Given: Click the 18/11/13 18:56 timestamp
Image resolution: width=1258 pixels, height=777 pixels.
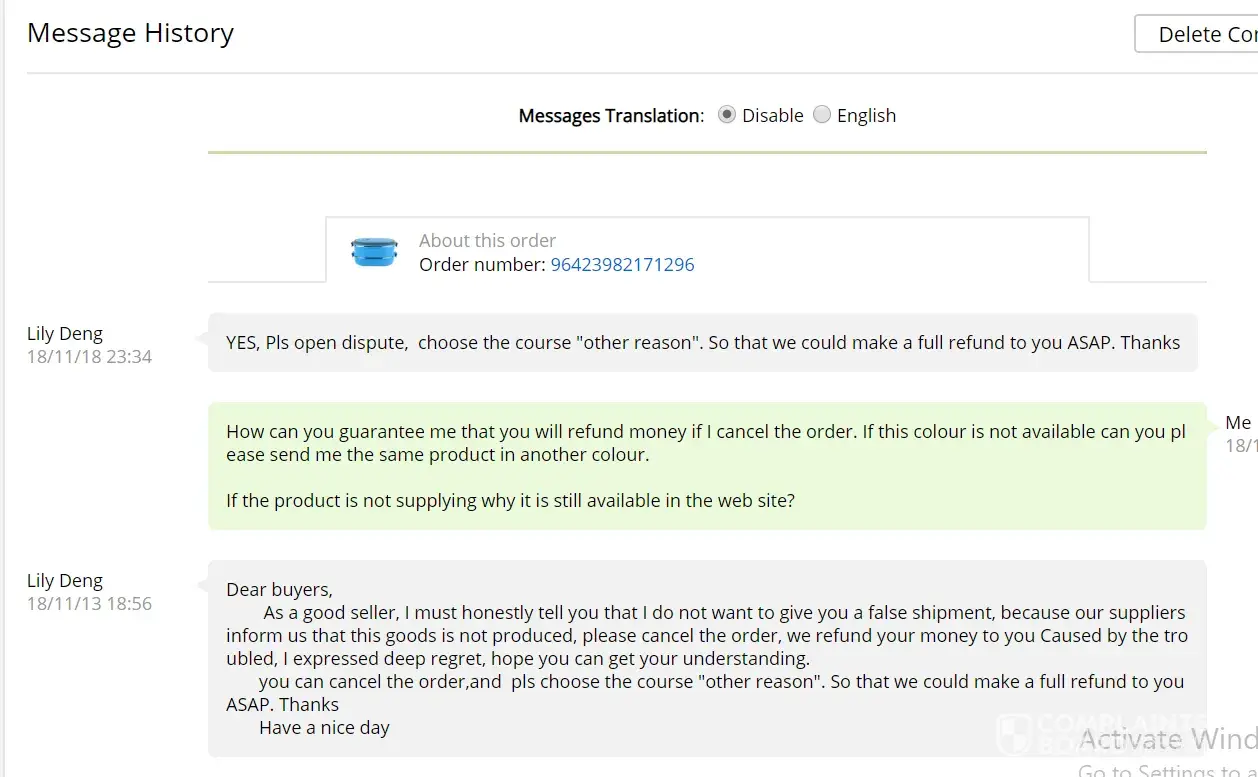Looking at the screenshot, I should 89,604.
